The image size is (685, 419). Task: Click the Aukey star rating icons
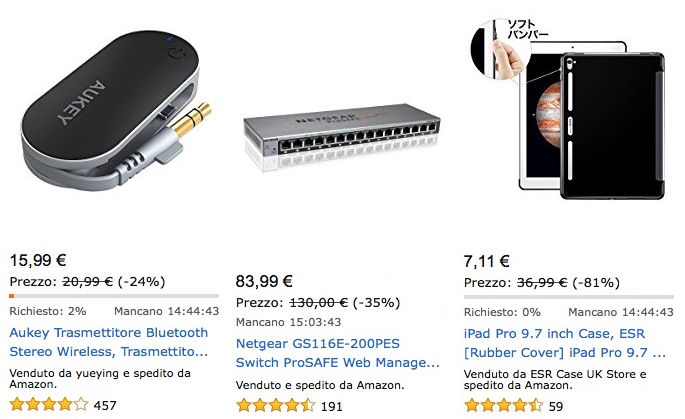coord(49,405)
